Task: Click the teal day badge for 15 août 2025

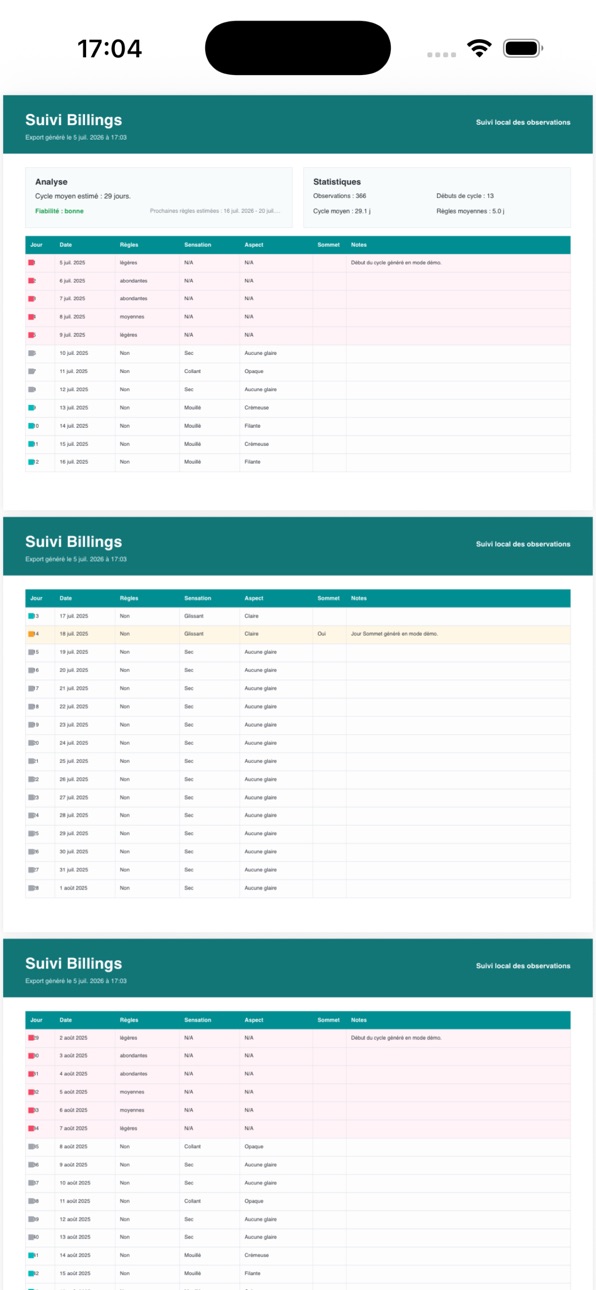Action: (33, 1273)
